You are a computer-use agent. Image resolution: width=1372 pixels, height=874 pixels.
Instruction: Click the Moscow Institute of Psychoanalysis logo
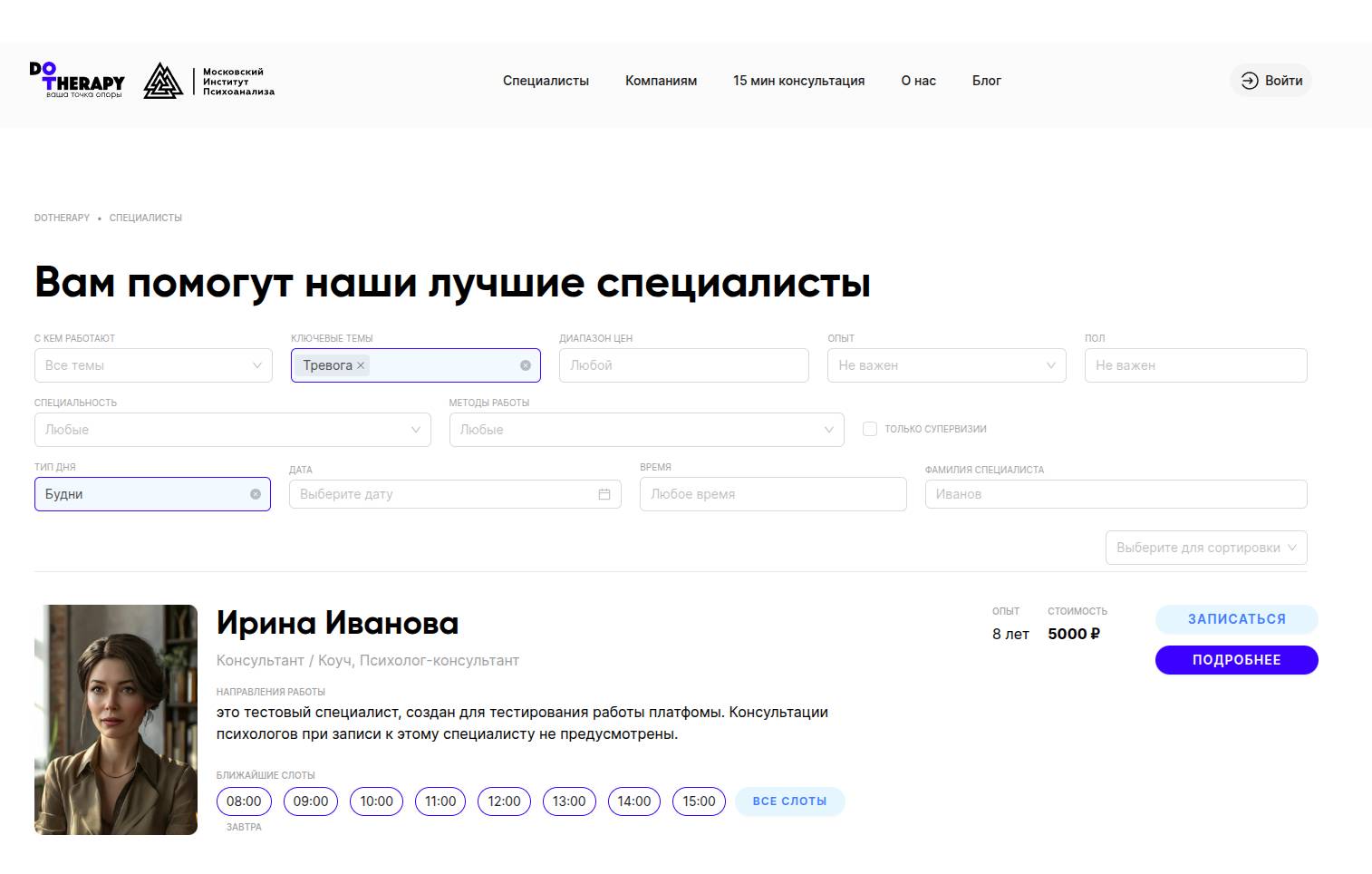(x=209, y=81)
